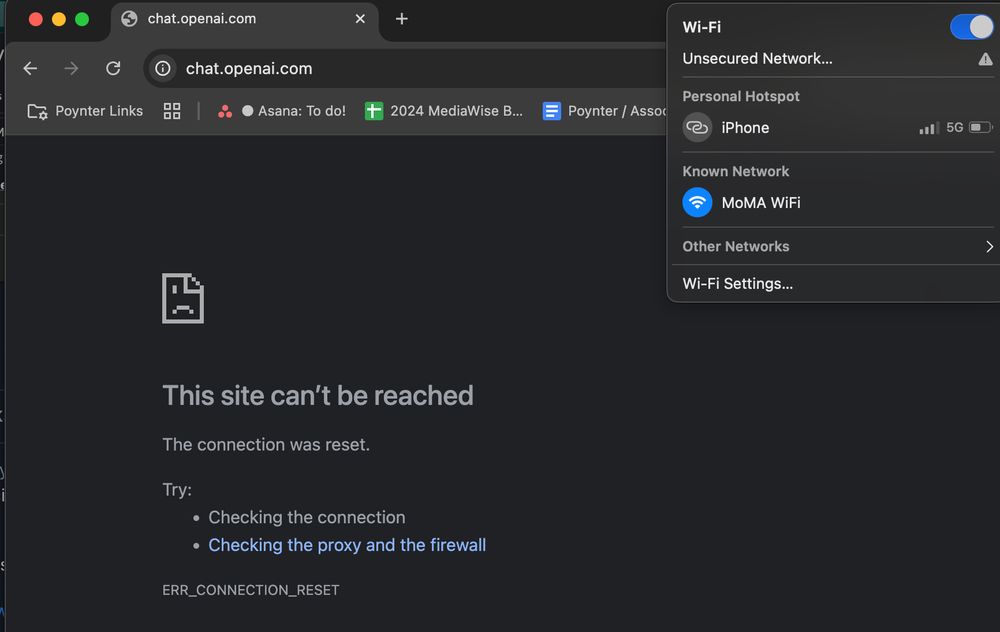Click the iPhone hotspot signal strength bars
This screenshot has width=1000, height=632.
pyautogui.click(x=929, y=128)
